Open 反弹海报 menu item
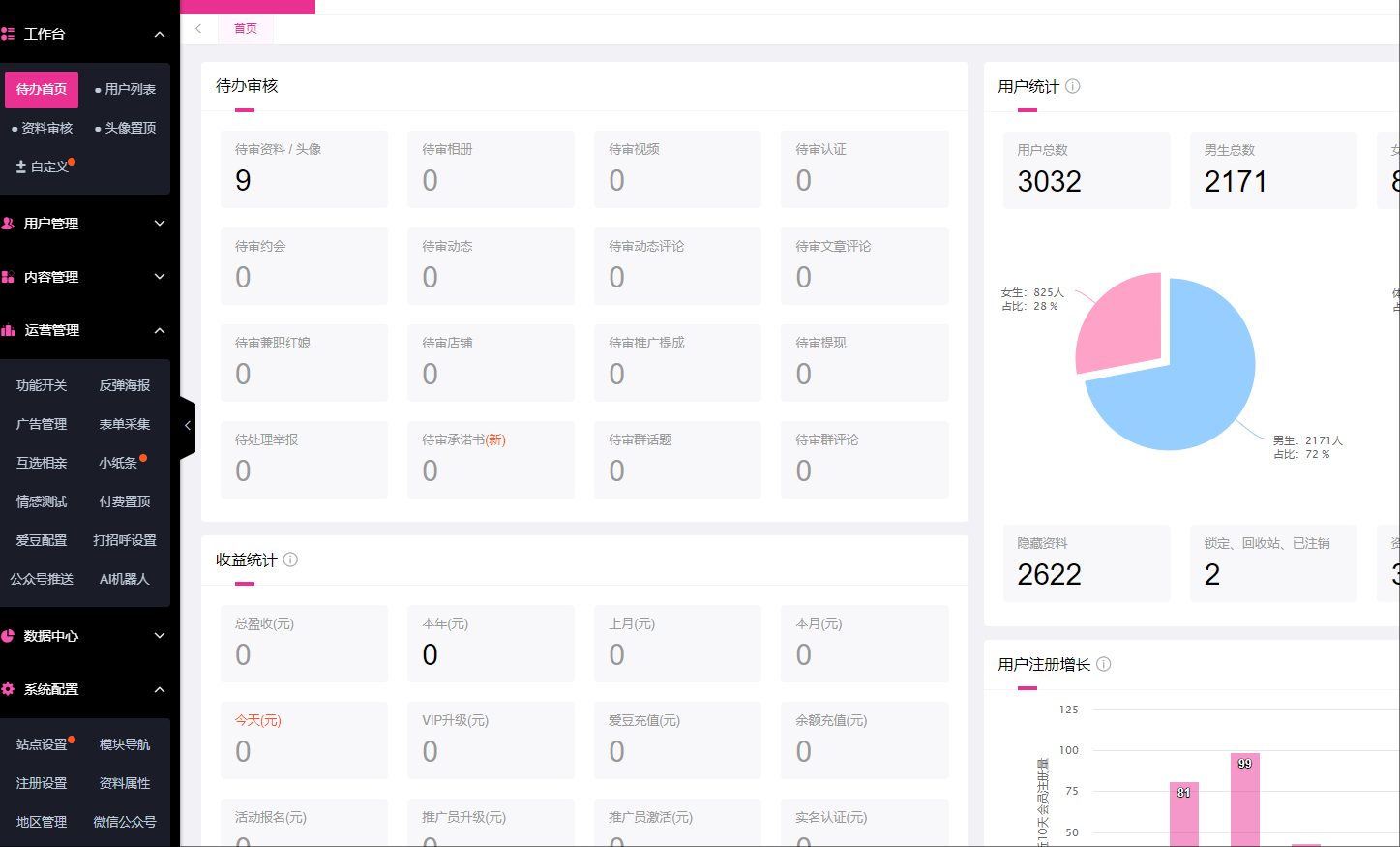The width and height of the screenshot is (1400, 847). 125,385
